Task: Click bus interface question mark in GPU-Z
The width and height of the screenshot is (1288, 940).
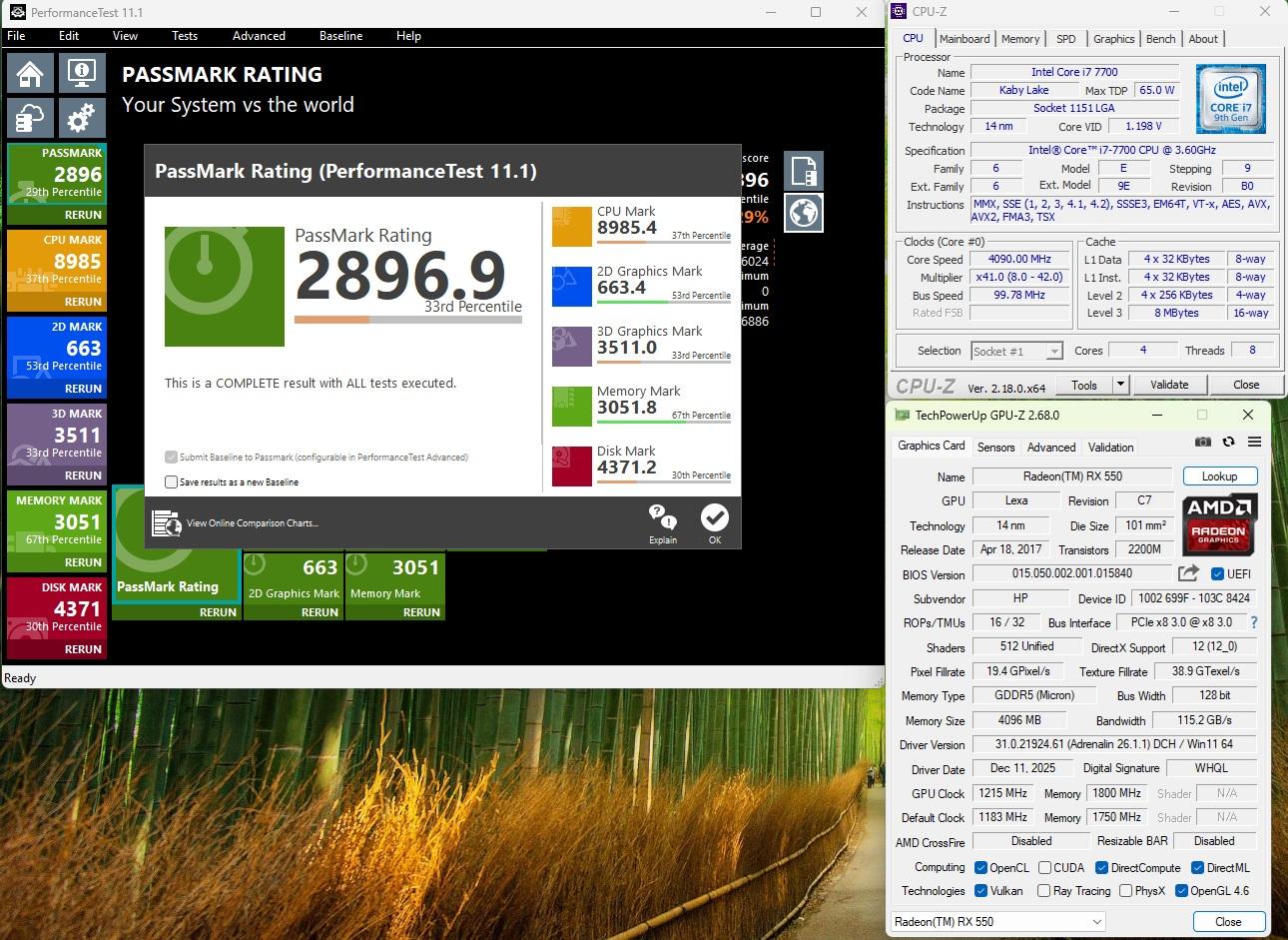Action: click(x=1254, y=622)
